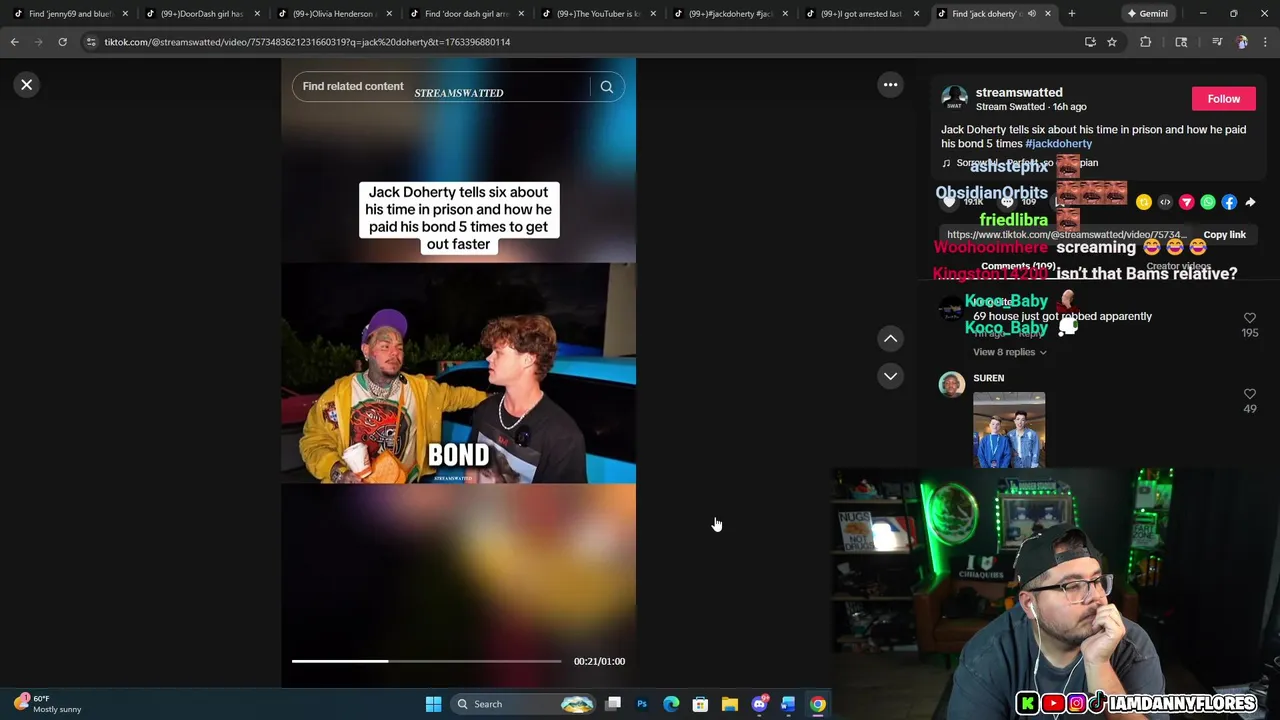
Task: Click the playing video frame to pause
Action: tap(458, 372)
